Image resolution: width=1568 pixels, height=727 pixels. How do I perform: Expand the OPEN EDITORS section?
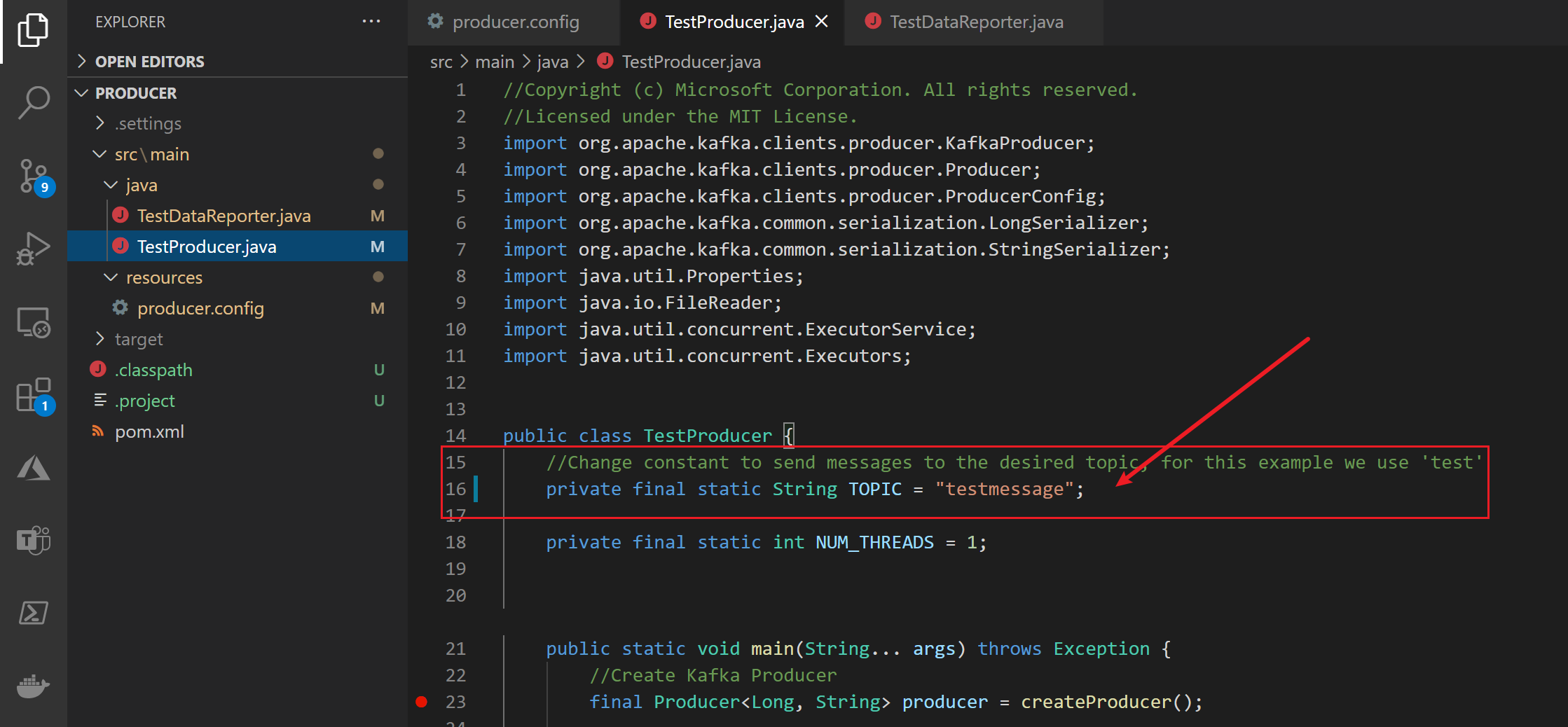click(149, 62)
